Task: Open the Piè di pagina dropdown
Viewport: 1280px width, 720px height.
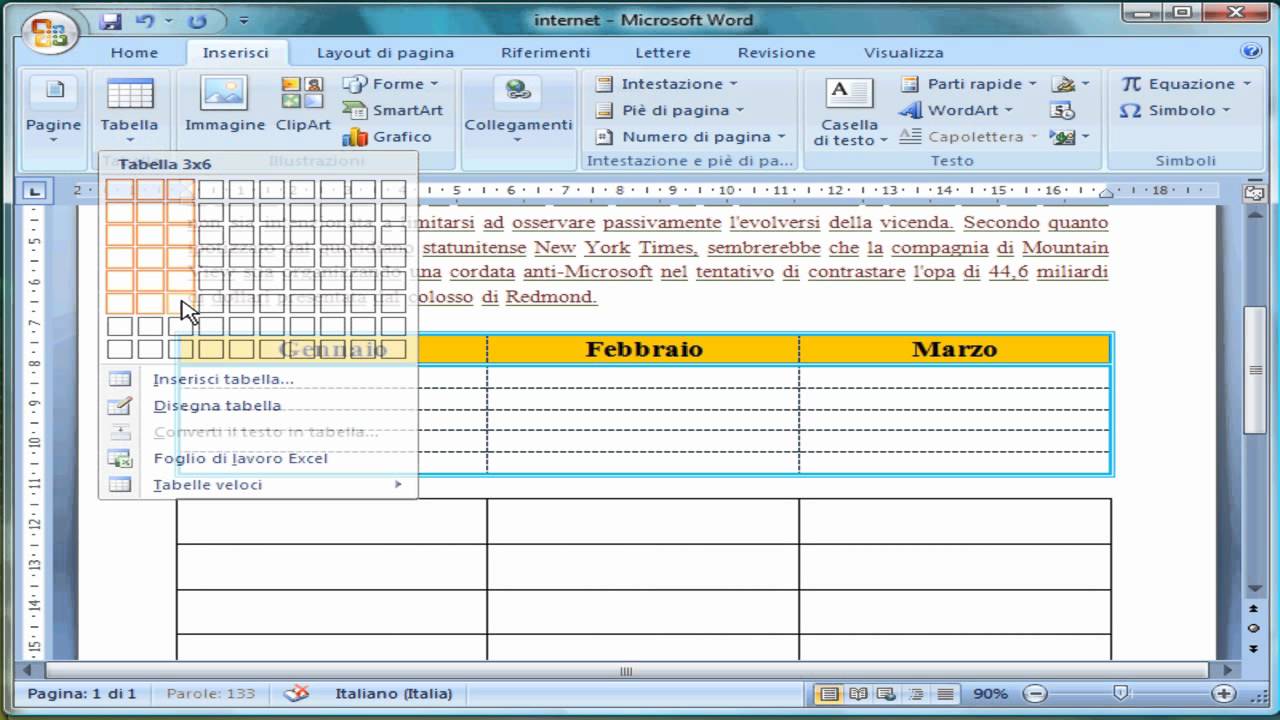Action: click(x=670, y=110)
